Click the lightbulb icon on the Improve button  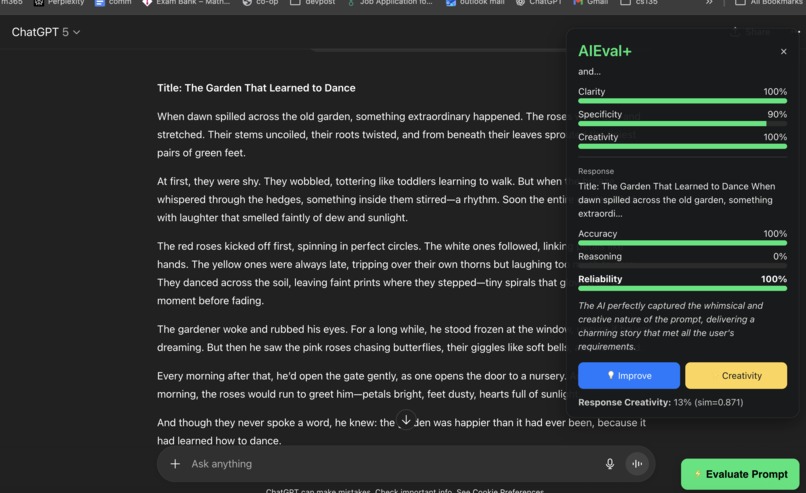pyautogui.click(x=611, y=375)
